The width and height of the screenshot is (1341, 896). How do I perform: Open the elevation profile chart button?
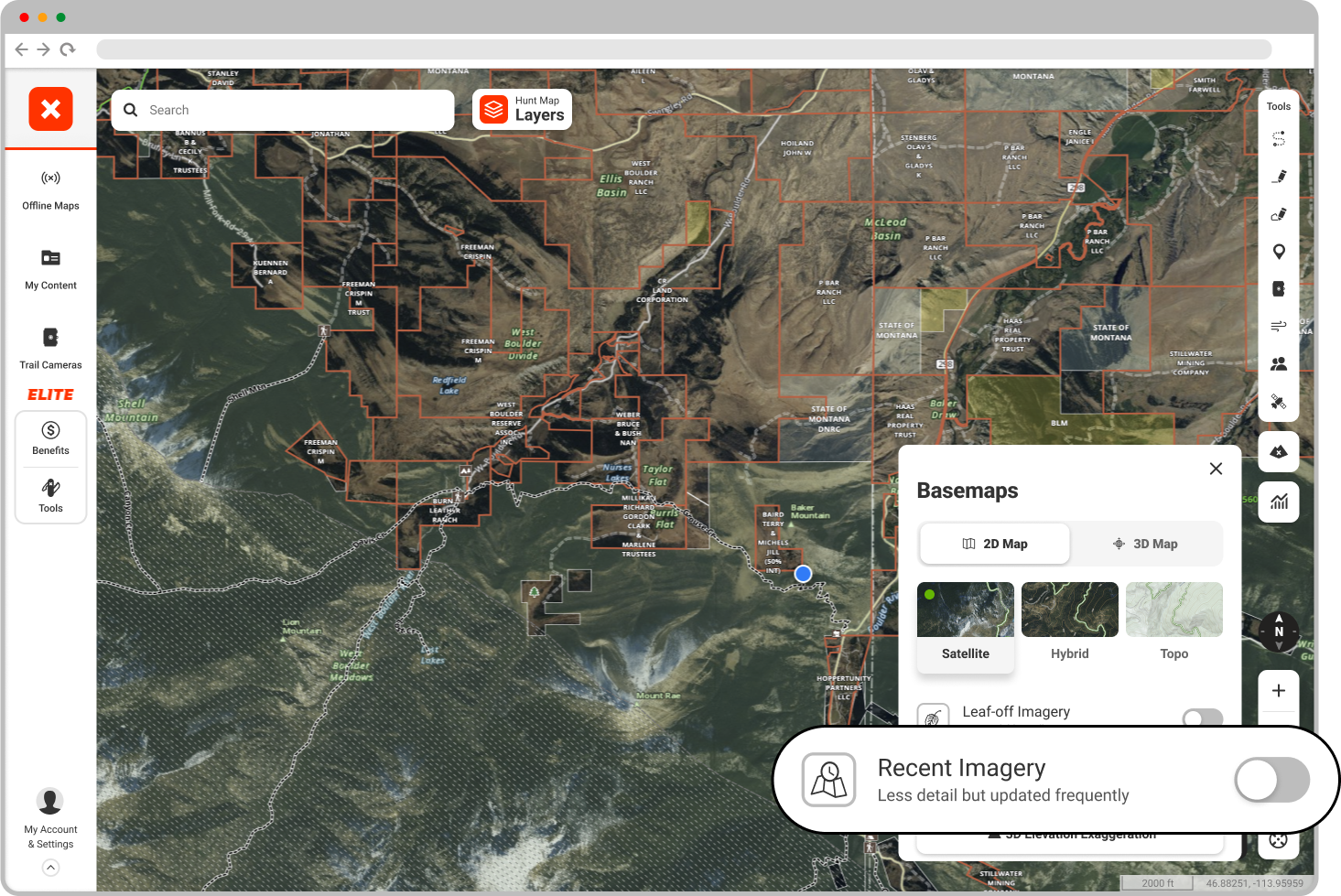point(1279,502)
